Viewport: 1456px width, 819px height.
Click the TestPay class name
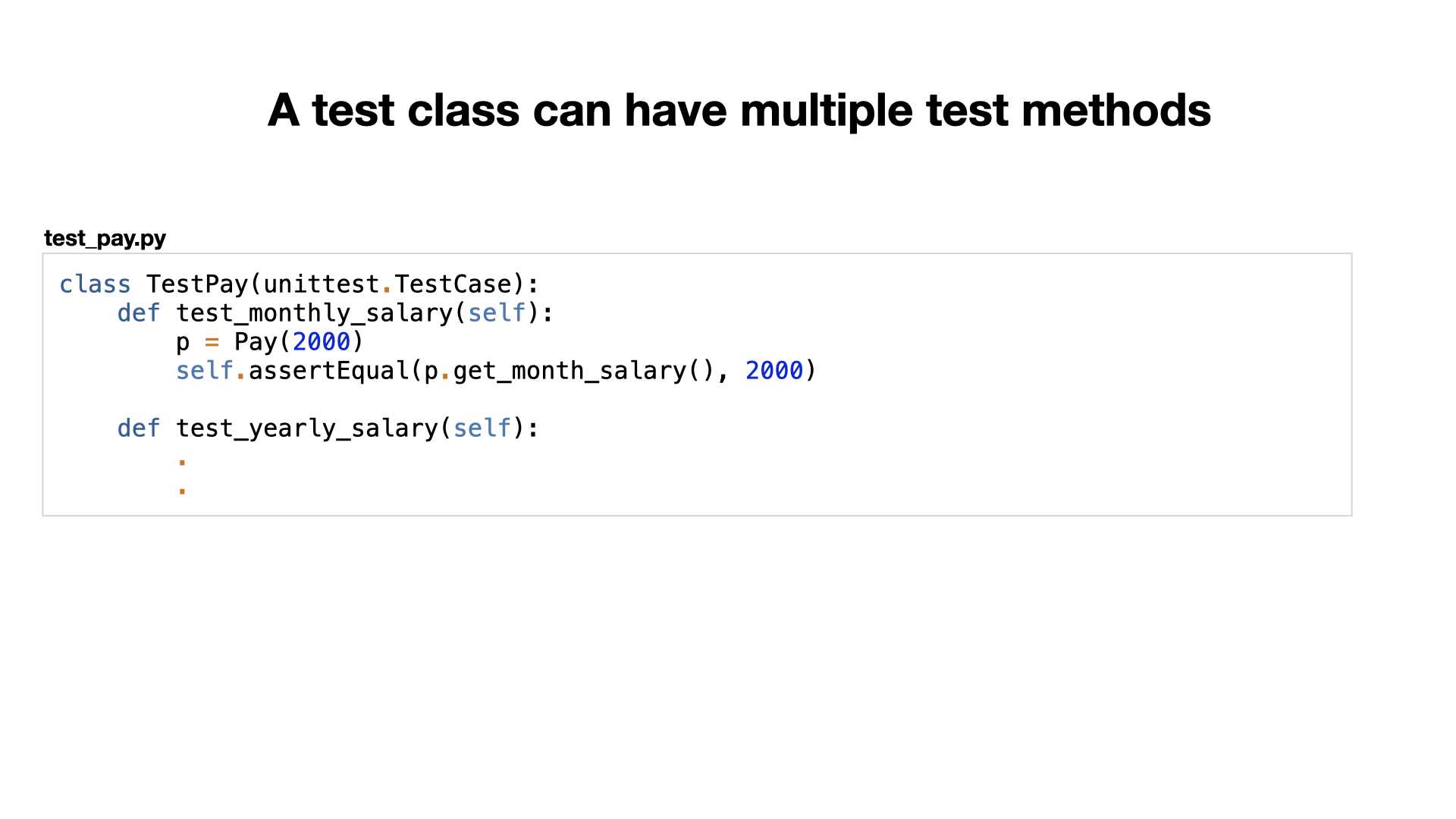(197, 284)
